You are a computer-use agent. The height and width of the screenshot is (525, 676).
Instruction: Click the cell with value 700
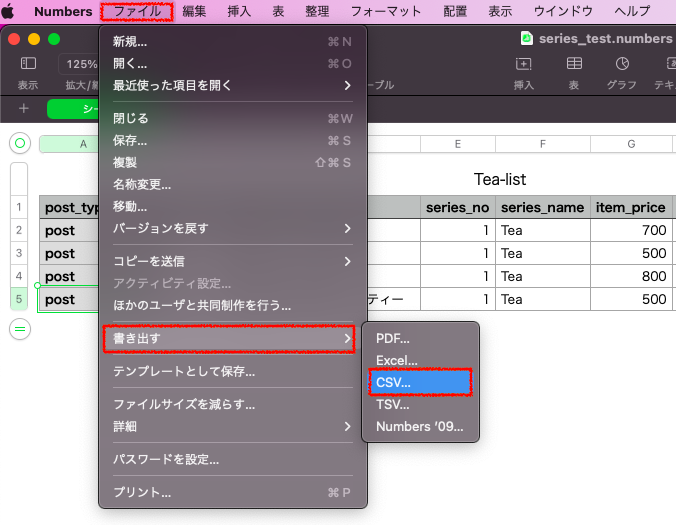tap(631, 230)
